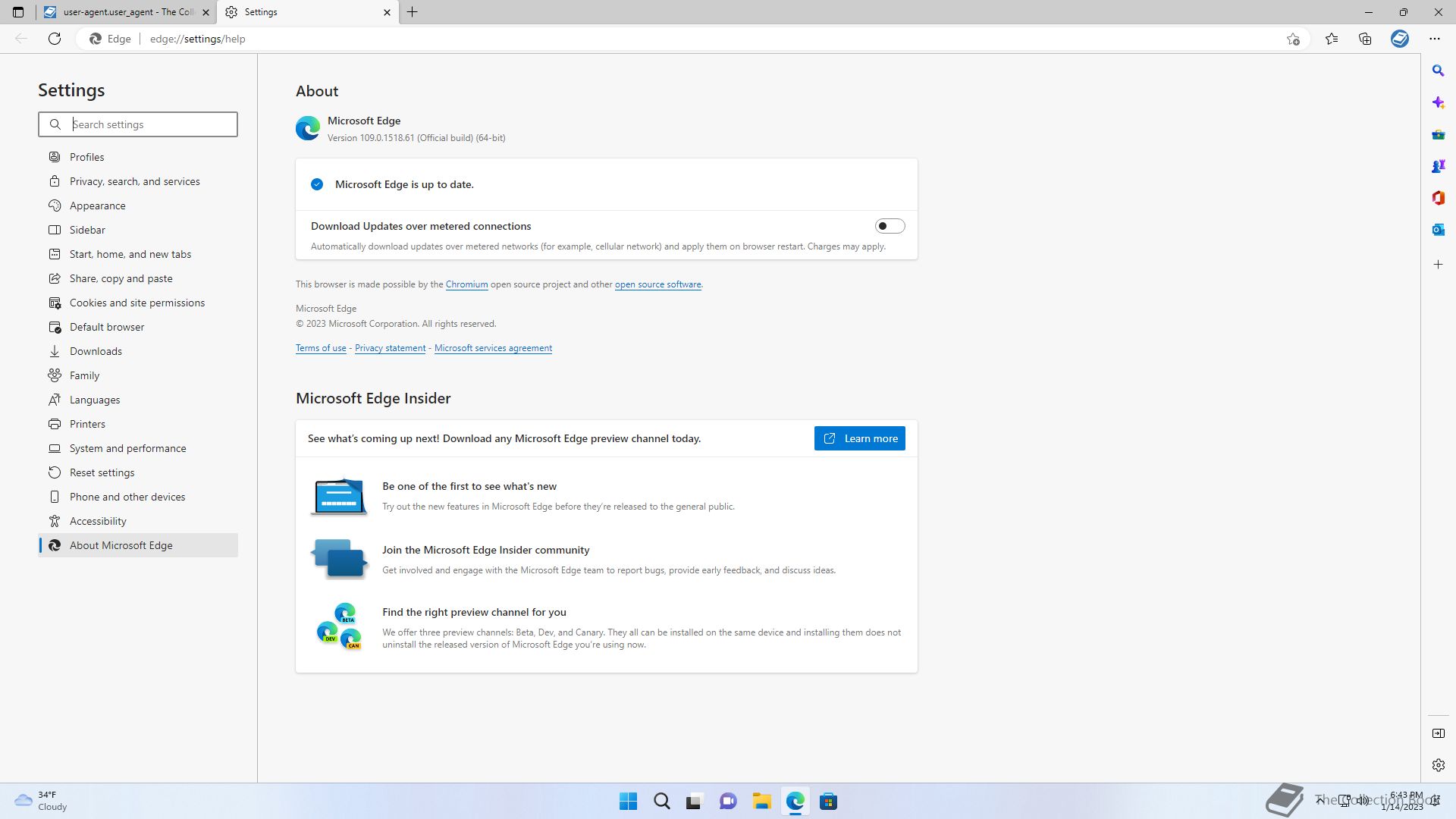This screenshot has height=819, width=1456.
Task: Open Family settings section
Action: [138, 375]
